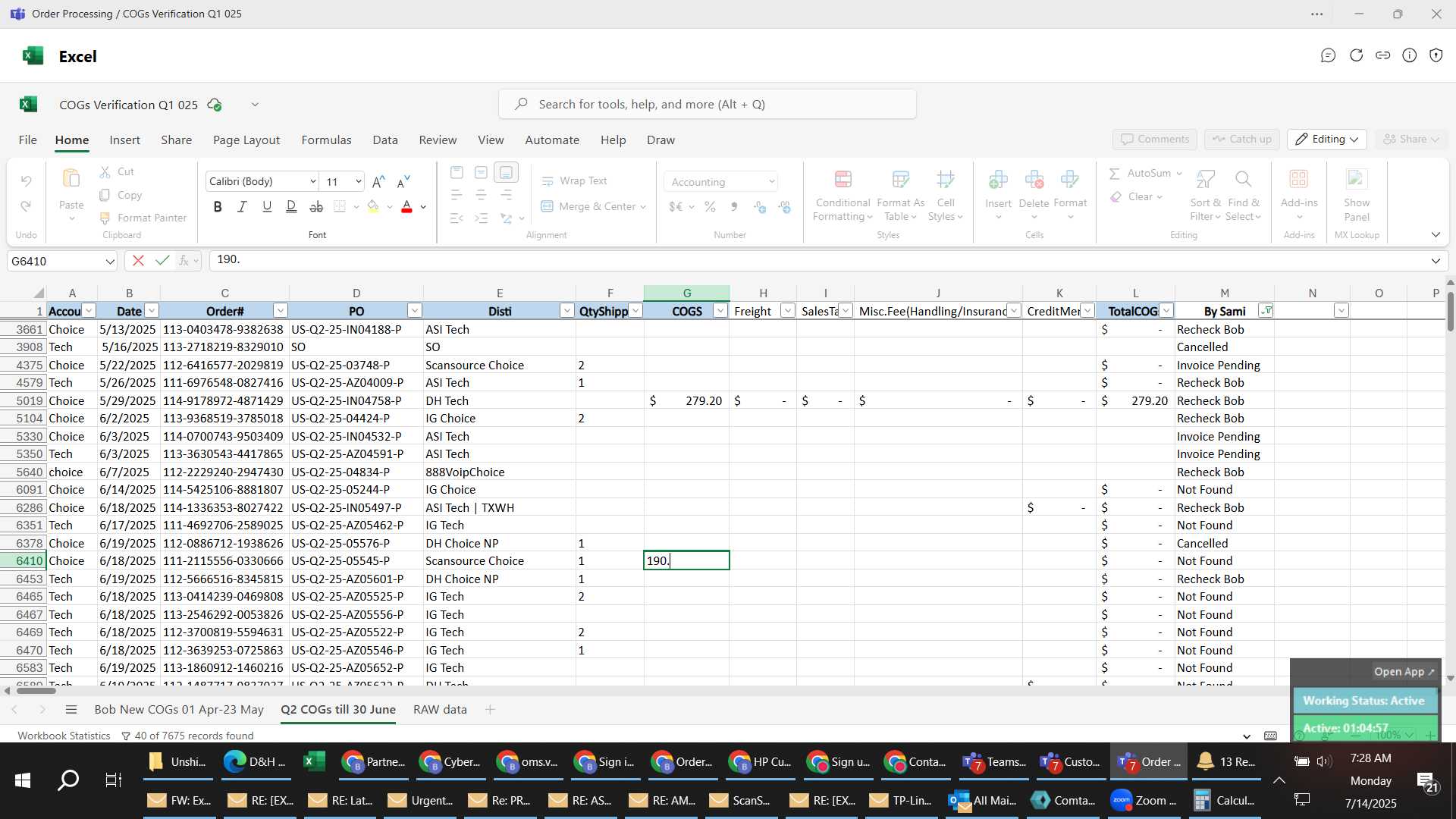Open Bob New COGs 01 Apr-23 May sheet
Image resolution: width=1456 pixels, height=819 pixels.
tap(179, 710)
